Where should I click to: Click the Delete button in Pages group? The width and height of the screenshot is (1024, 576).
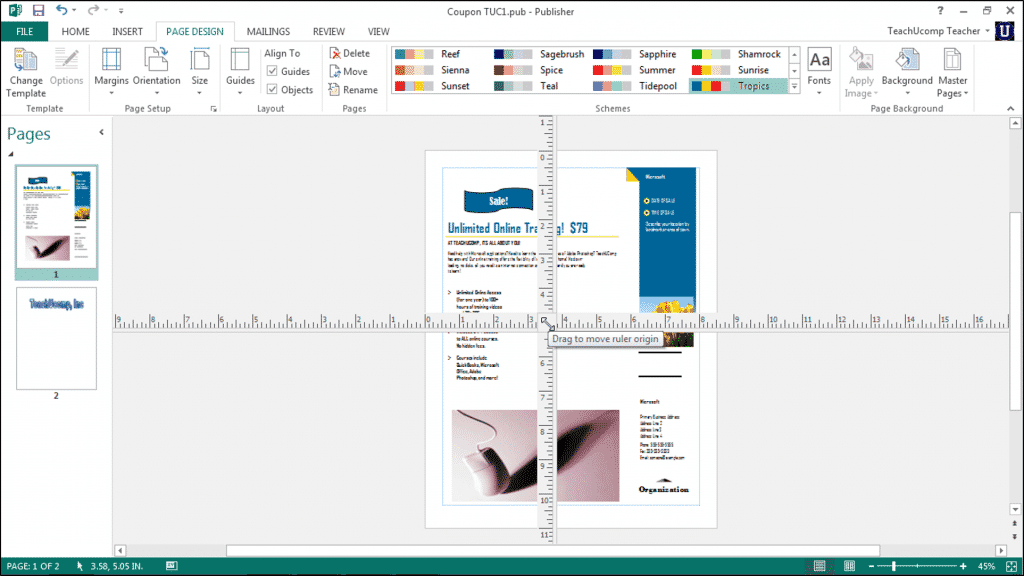351,52
